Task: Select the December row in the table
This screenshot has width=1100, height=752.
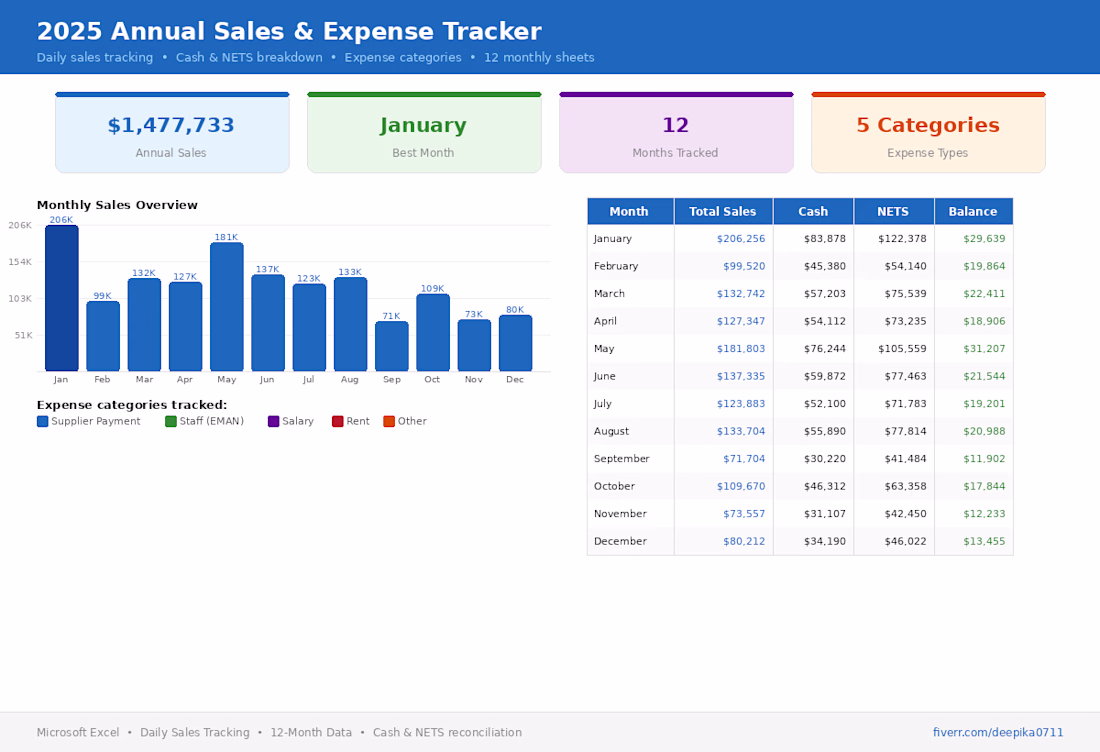Action: click(800, 542)
